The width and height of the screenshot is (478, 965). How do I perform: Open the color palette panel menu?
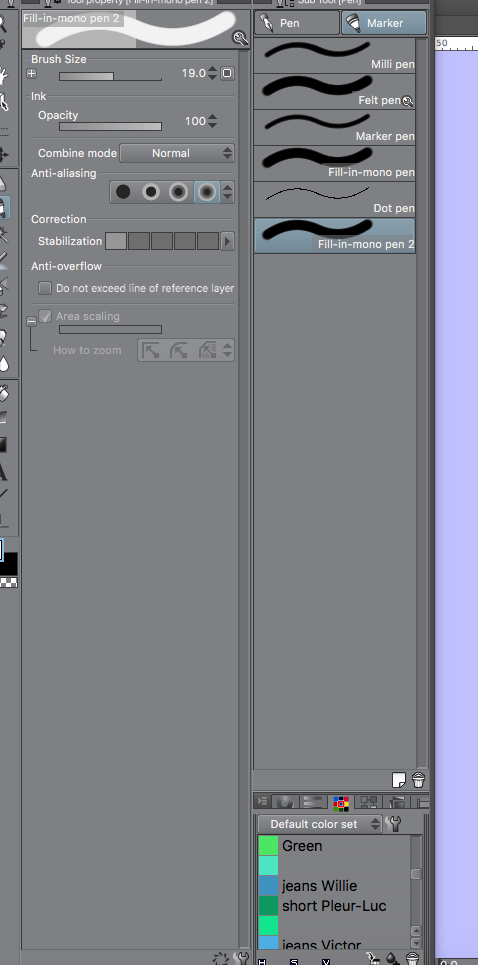point(262,801)
